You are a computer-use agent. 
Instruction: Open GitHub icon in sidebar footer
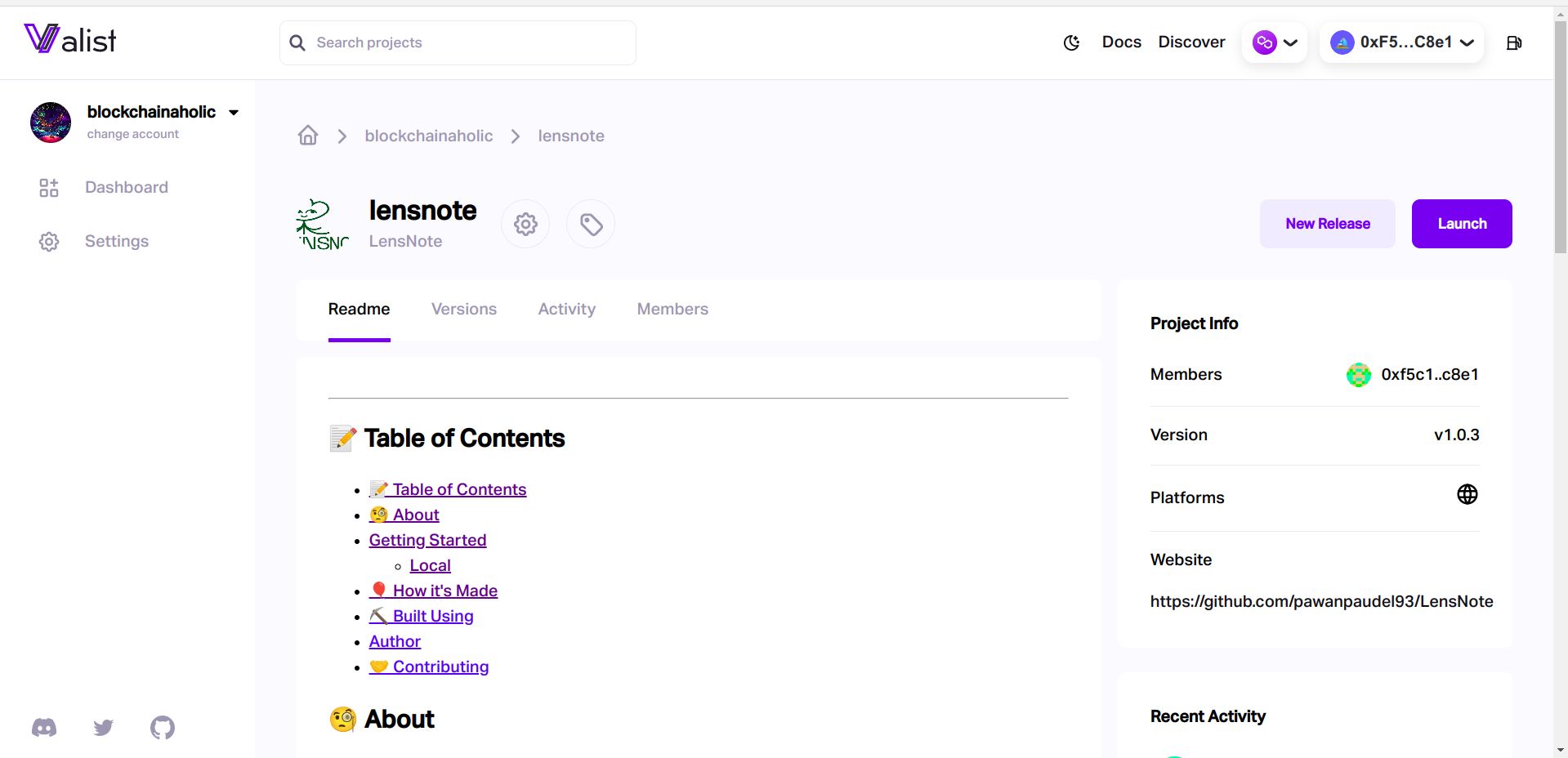click(163, 727)
